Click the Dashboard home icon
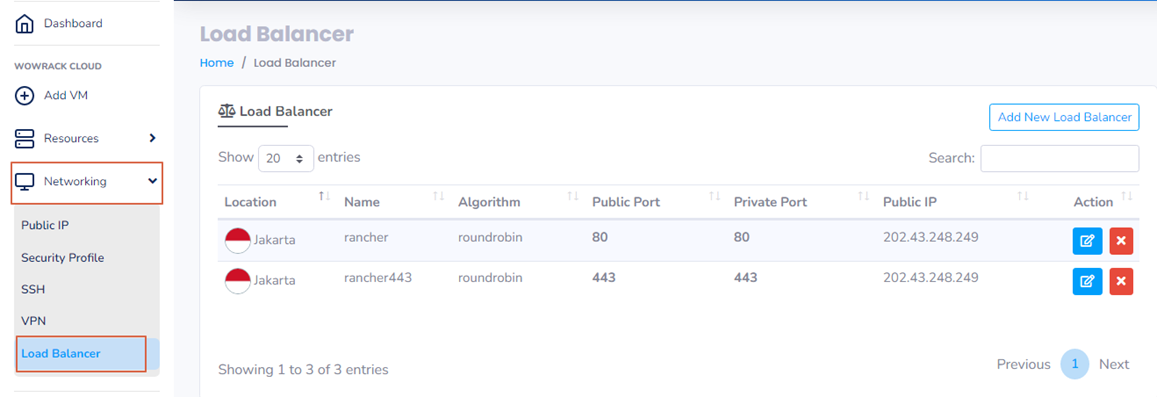 pyautogui.click(x=24, y=24)
